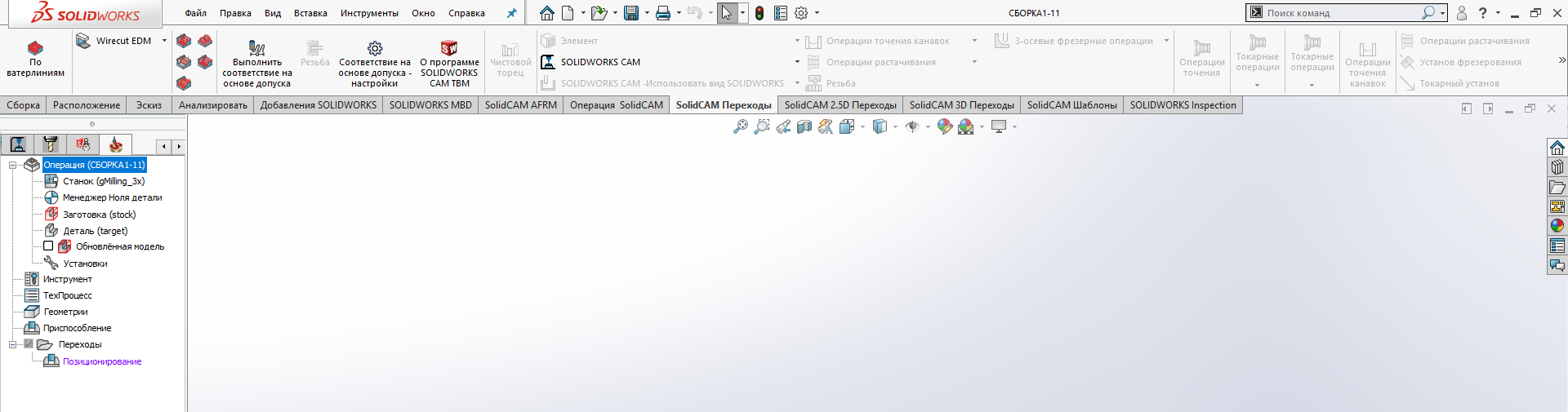Click Выполнить соответствие на основе допуска icon
Screen dimensions: 1568x412
click(x=256, y=48)
